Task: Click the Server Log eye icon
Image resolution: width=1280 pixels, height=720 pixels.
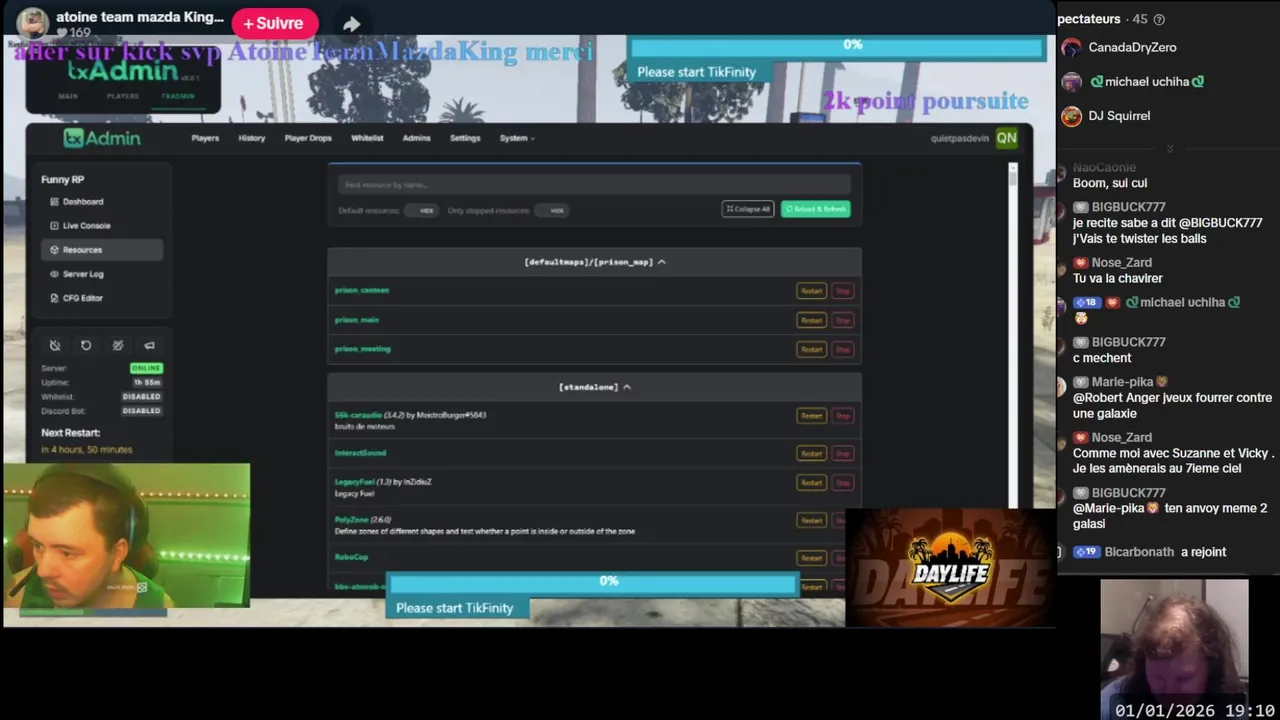Action: click(x=55, y=273)
